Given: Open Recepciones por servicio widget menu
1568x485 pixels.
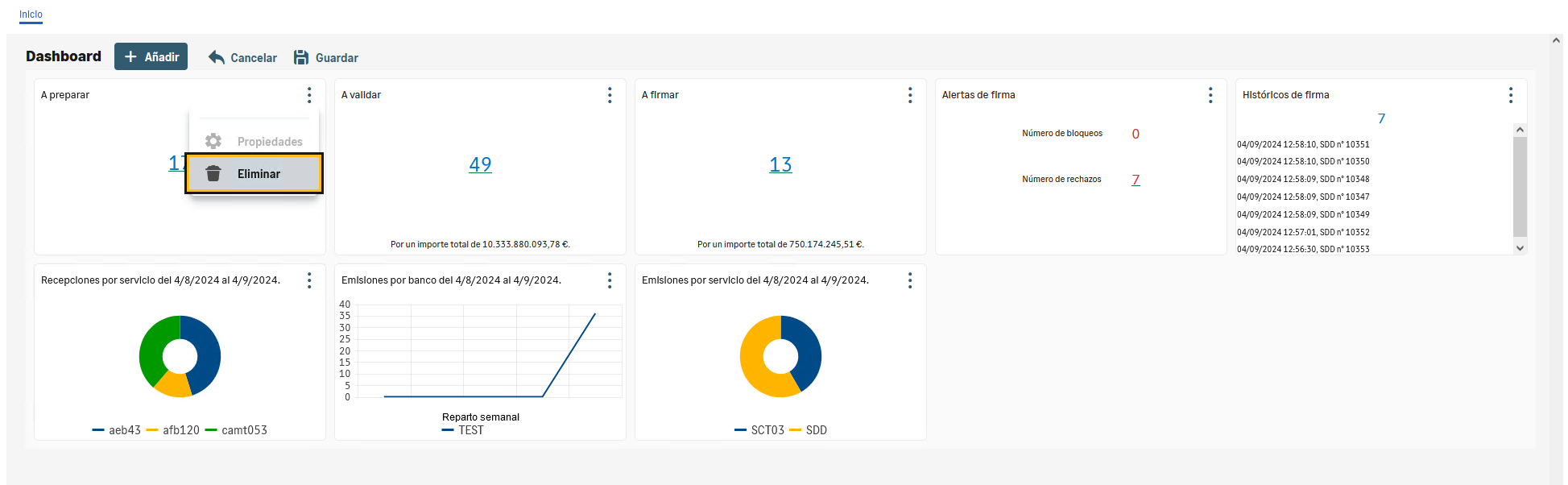Looking at the screenshot, I should [x=309, y=280].
